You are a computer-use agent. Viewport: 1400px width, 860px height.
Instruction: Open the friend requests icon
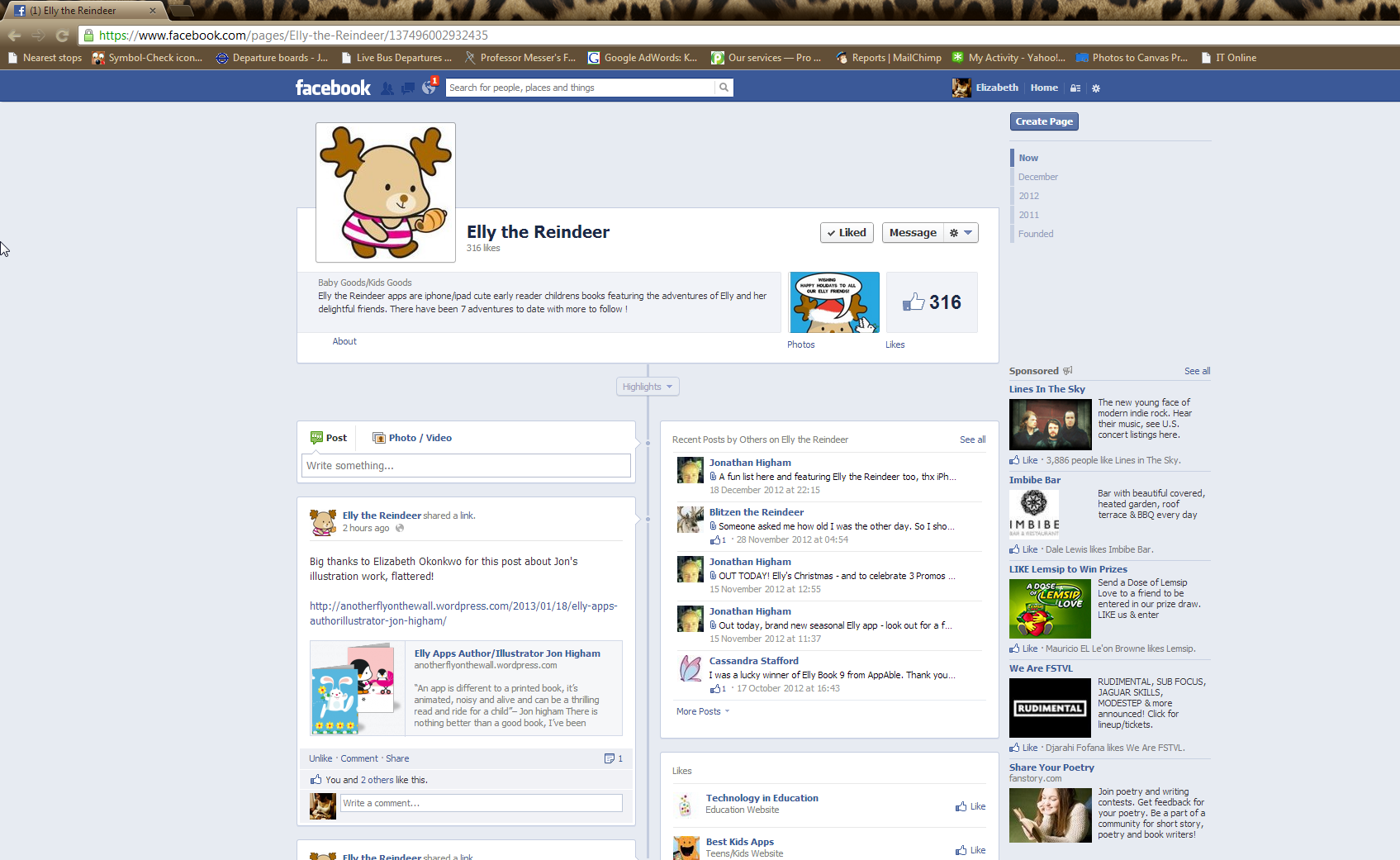click(387, 88)
